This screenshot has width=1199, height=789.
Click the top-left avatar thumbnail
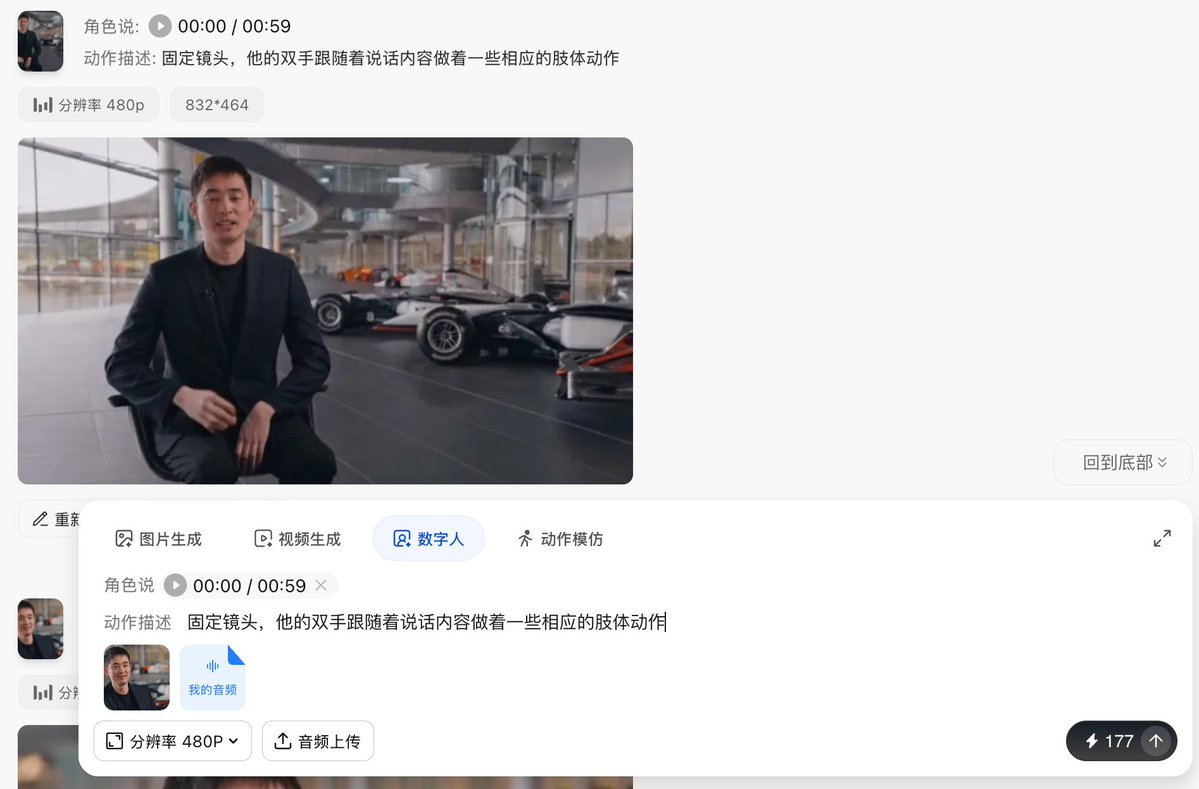coord(41,41)
